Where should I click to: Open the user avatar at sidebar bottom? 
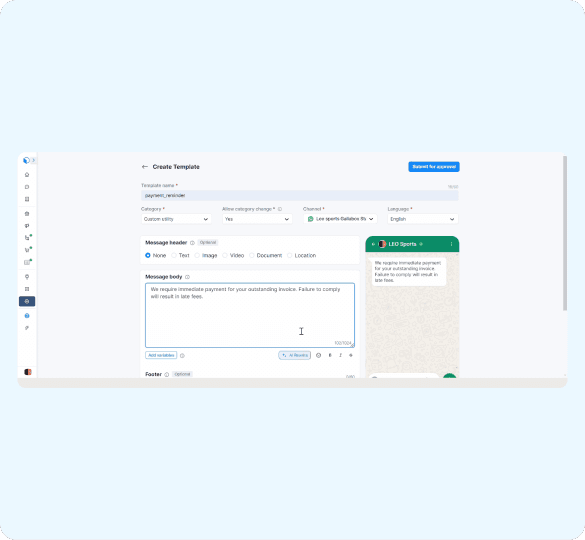click(28, 372)
